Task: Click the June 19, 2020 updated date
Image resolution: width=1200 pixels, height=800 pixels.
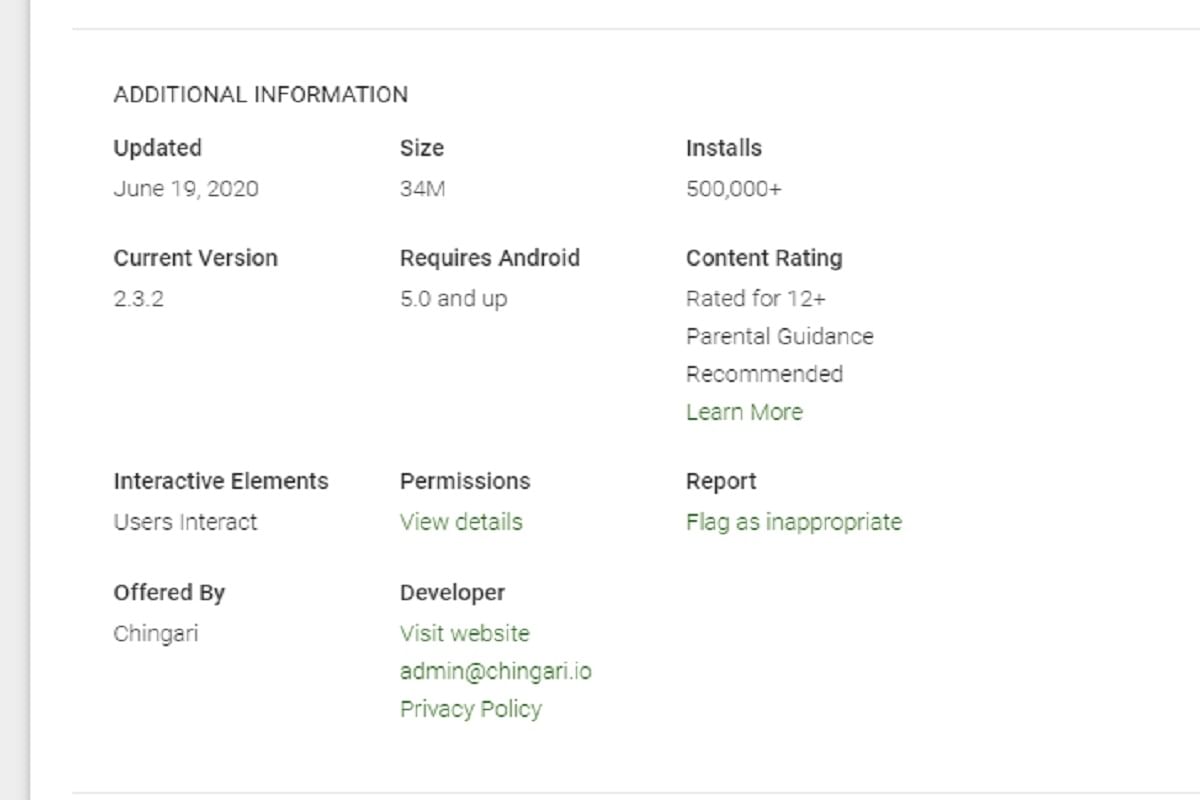Action: tap(185, 189)
